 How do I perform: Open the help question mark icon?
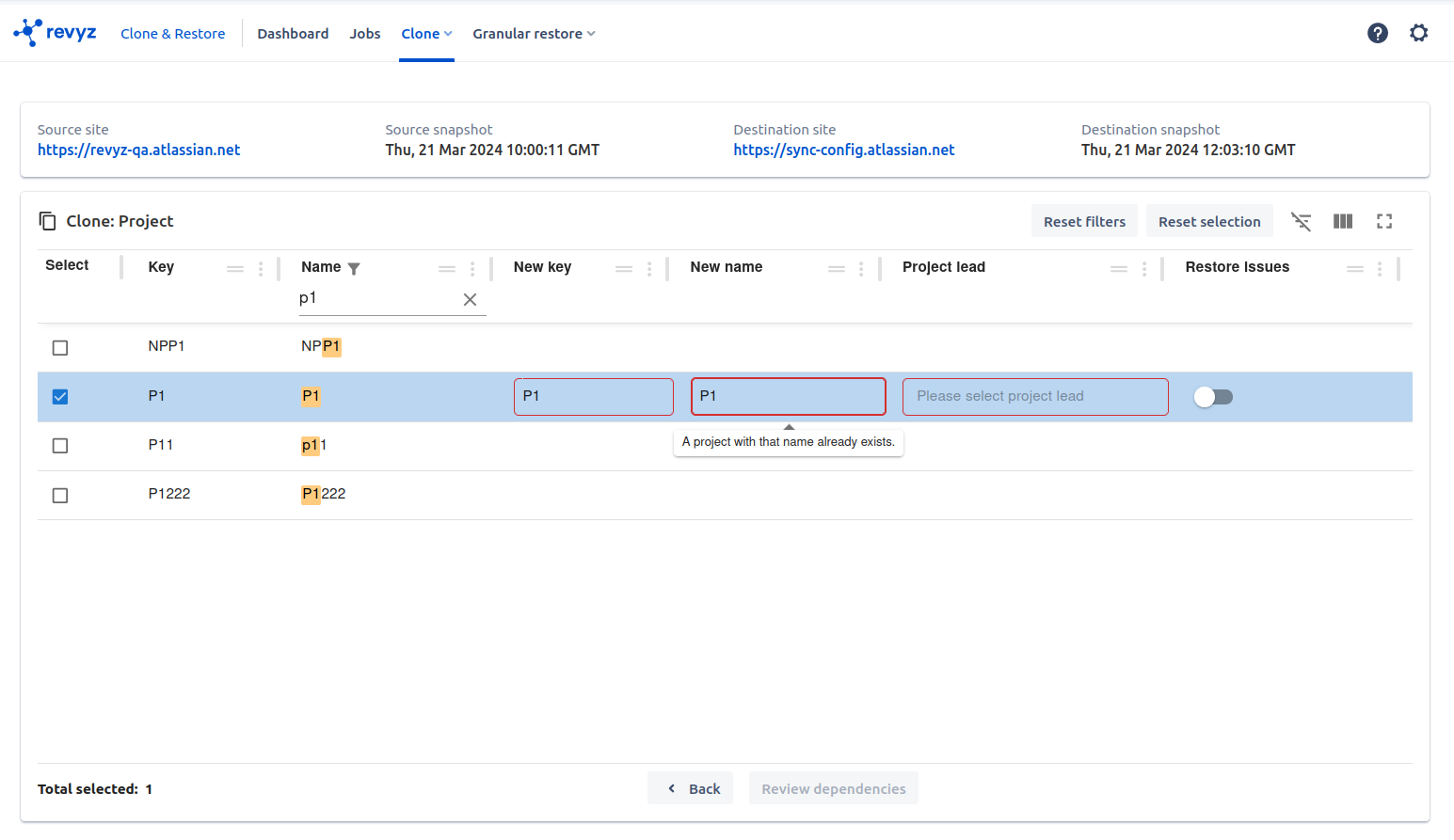pos(1377,34)
